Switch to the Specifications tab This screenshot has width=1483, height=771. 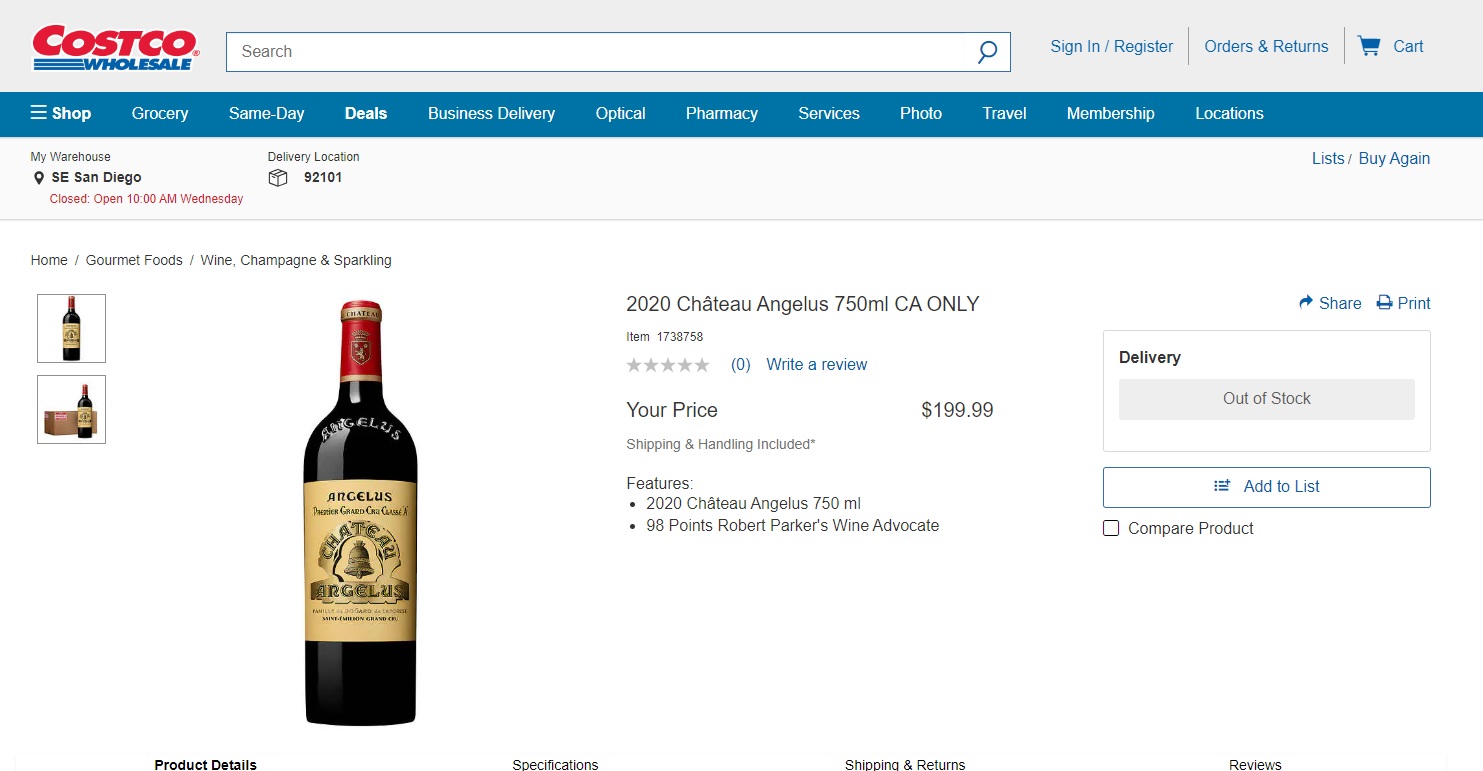[555, 764]
